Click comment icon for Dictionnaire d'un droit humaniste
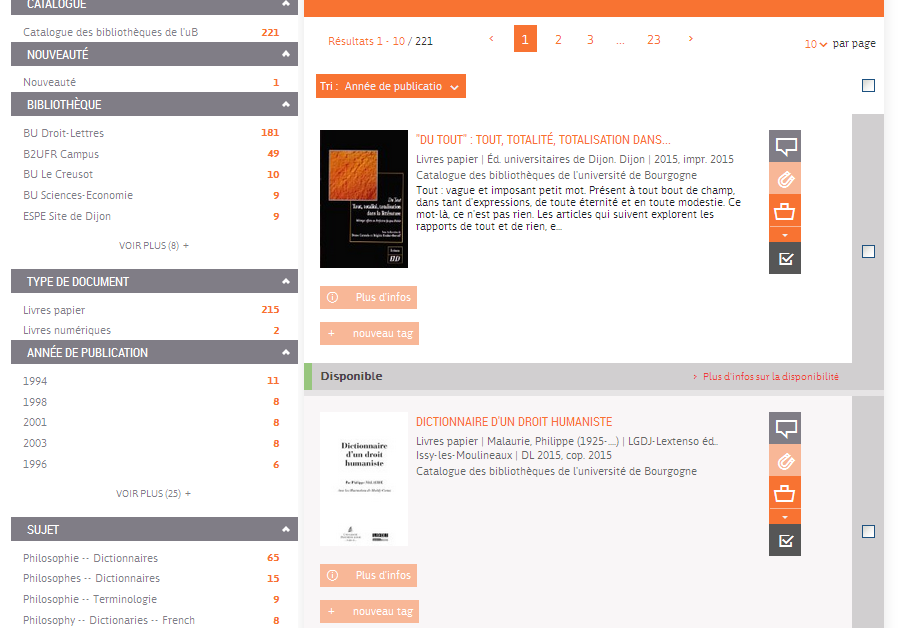 click(785, 428)
